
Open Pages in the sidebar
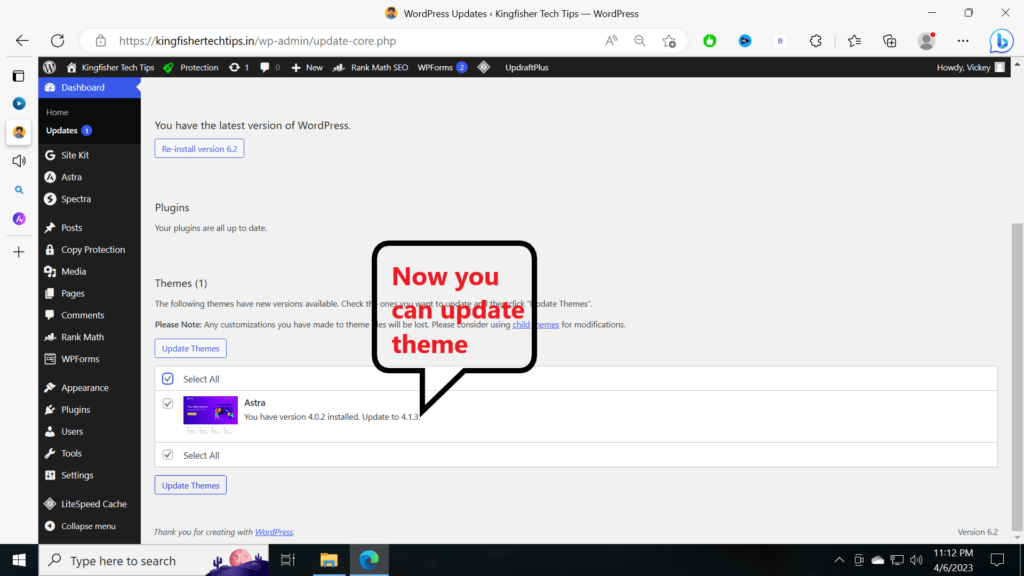pos(89,293)
